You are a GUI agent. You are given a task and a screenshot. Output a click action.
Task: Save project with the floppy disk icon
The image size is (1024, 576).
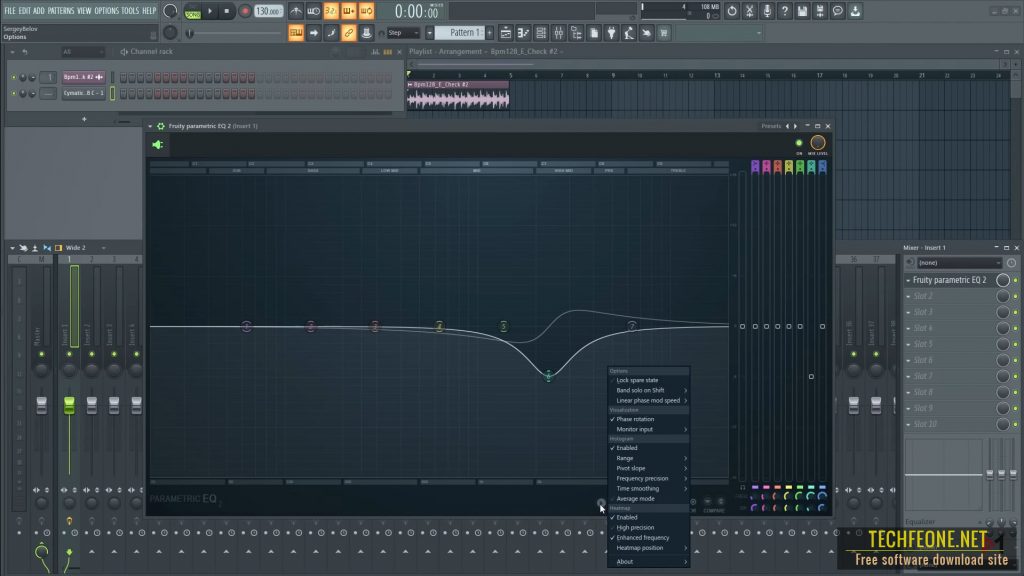click(x=802, y=11)
